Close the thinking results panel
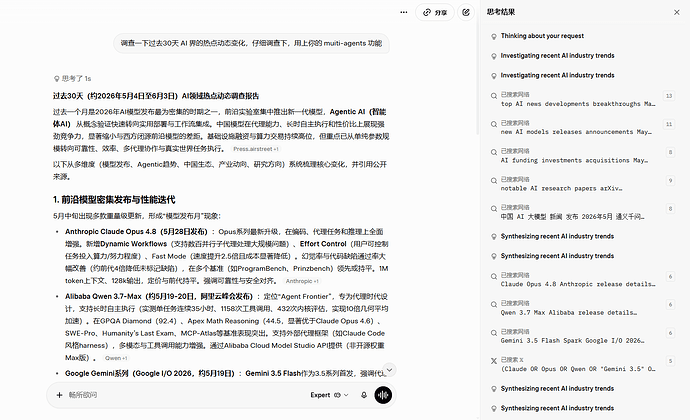690x420 pixels. click(x=676, y=12)
